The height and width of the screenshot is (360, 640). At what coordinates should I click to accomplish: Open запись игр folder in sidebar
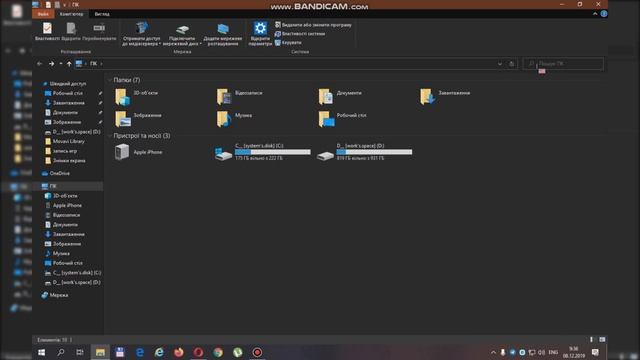[x=61, y=151]
